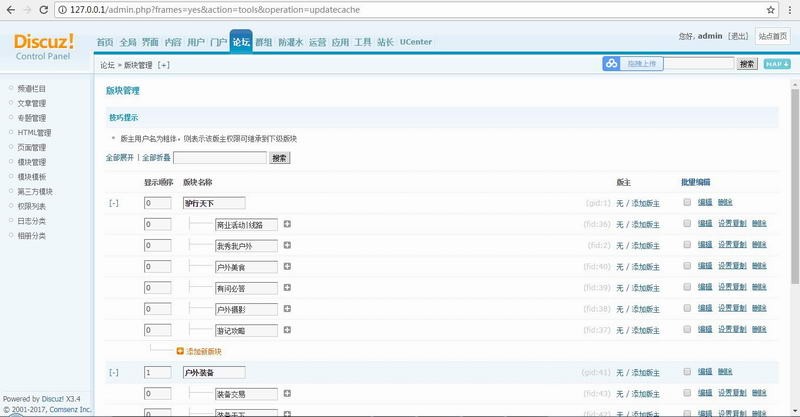The height and width of the screenshot is (417, 800).
Task: Click the 批量编辑 column link
Action: pos(695,182)
